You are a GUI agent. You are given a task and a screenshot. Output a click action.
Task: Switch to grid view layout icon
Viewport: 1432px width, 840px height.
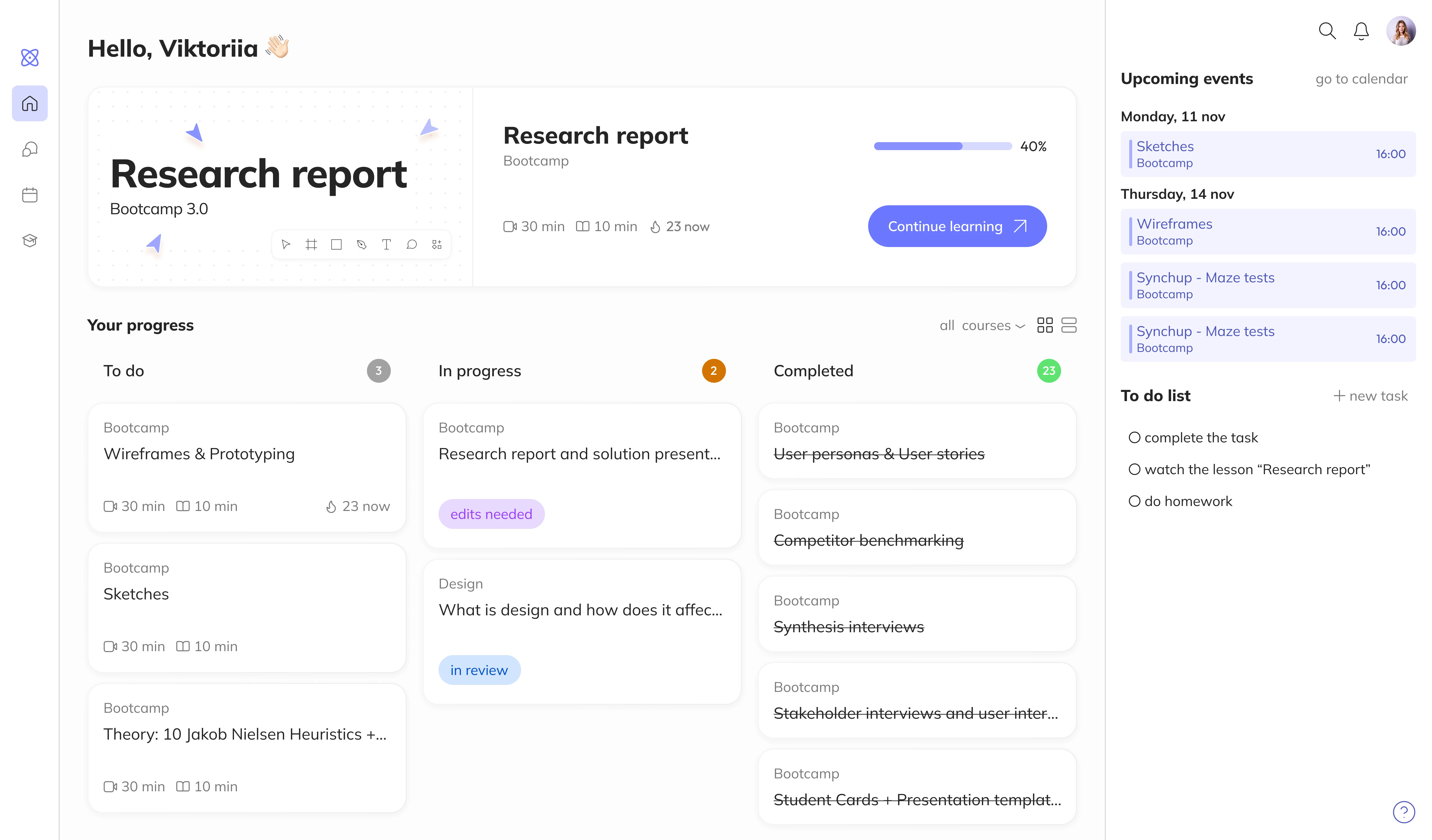[1044, 325]
